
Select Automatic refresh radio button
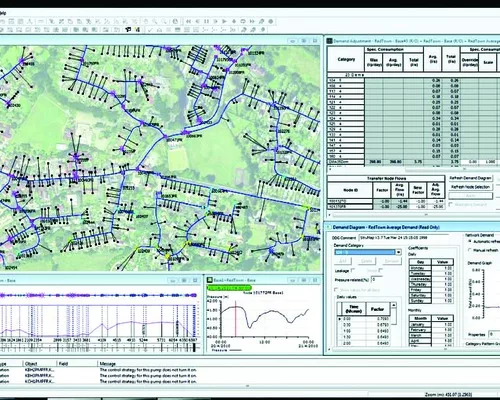tap(470, 241)
